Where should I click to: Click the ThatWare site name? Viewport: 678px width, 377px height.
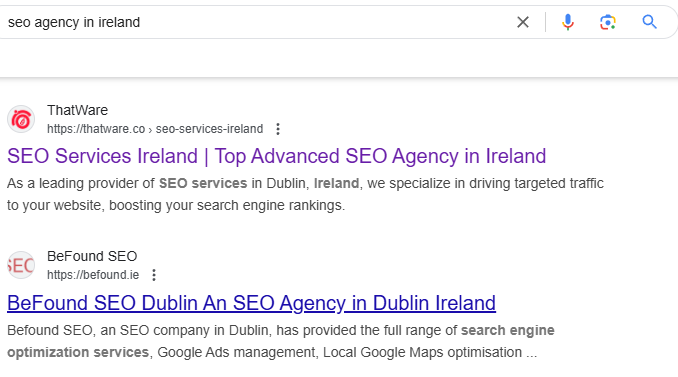click(77, 110)
